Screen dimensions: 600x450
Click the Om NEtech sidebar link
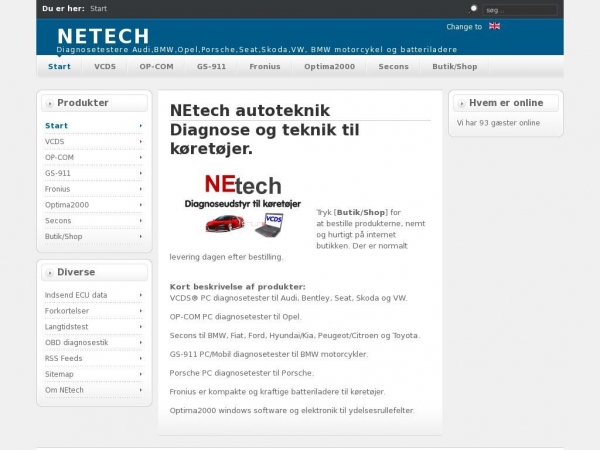(64, 389)
